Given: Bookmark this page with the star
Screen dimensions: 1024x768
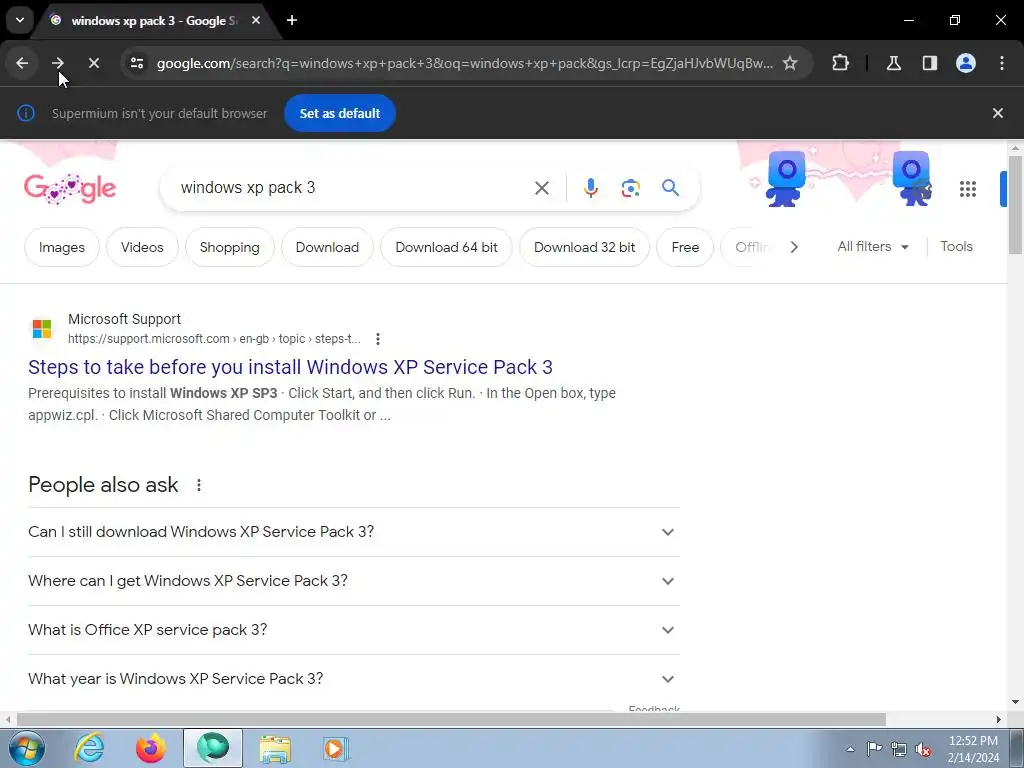Looking at the screenshot, I should point(790,63).
